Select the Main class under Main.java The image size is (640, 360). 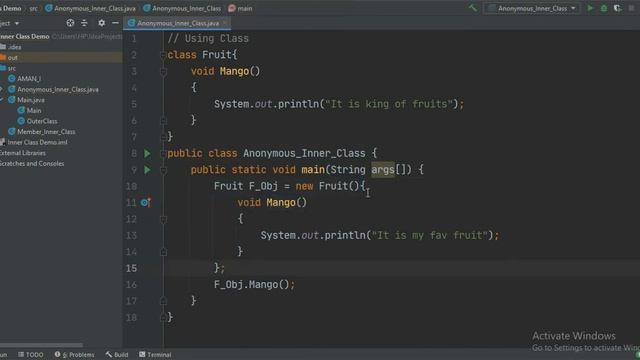tap(33, 111)
